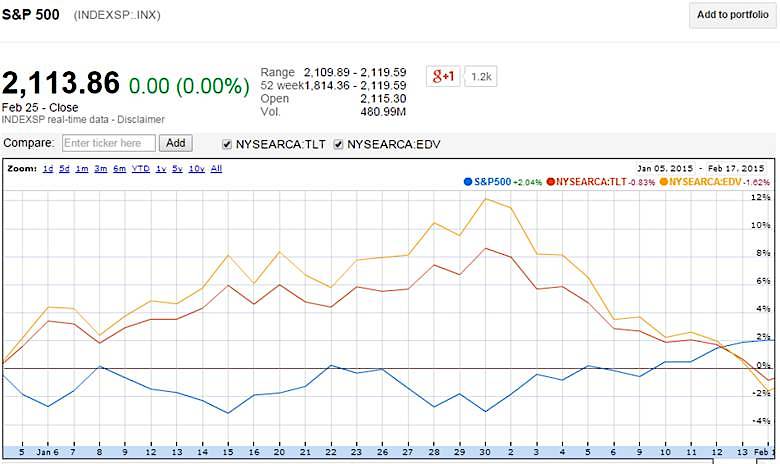The image size is (780, 464).
Task: Click the Jan 05, 2015 start date
Action: tap(665, 169)
